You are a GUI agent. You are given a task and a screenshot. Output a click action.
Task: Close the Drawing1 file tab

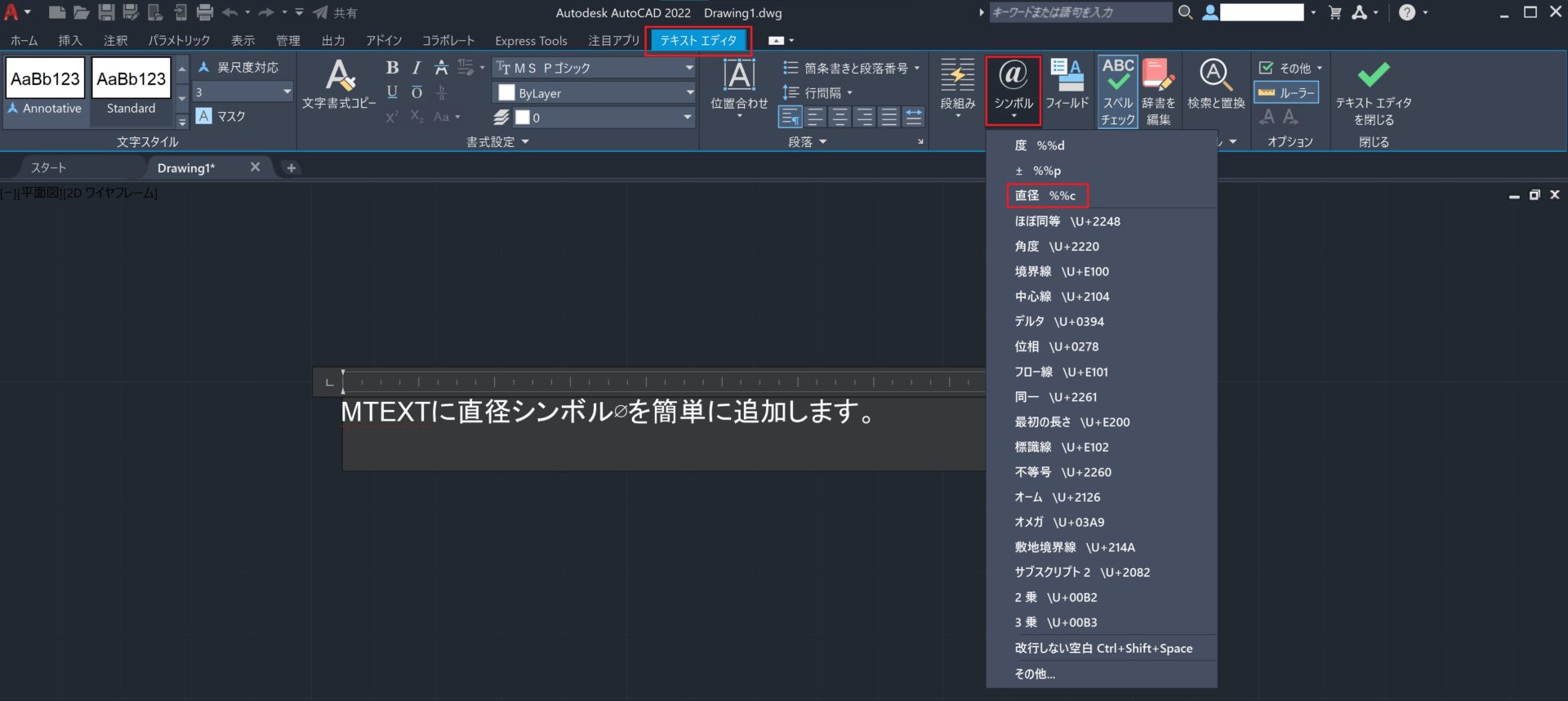(x=255, y=167)
